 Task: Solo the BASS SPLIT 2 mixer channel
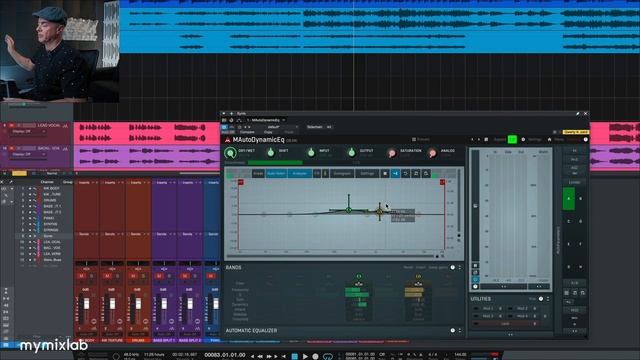point(195,276)
